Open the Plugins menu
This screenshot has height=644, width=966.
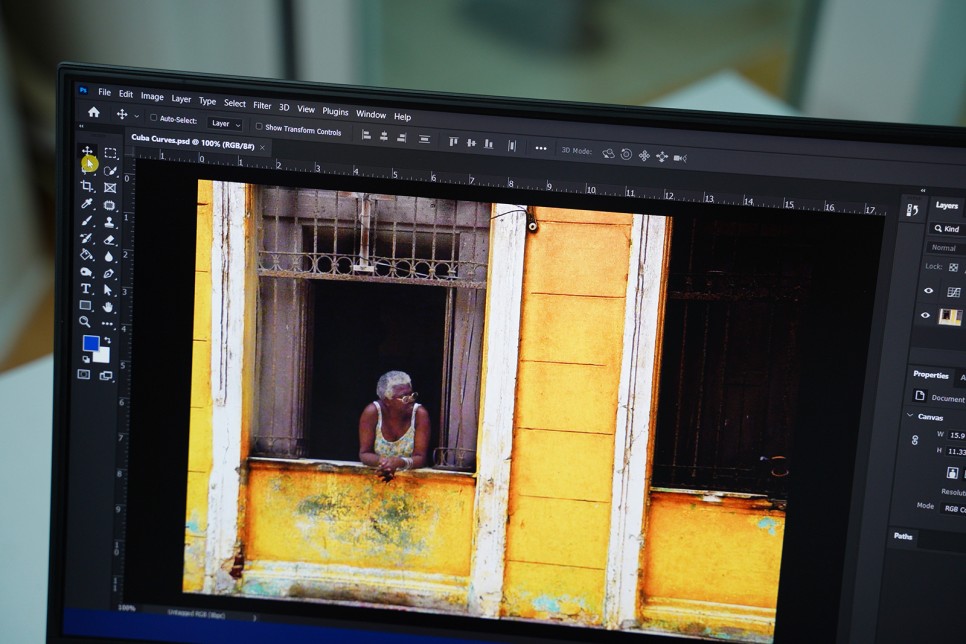335,112
